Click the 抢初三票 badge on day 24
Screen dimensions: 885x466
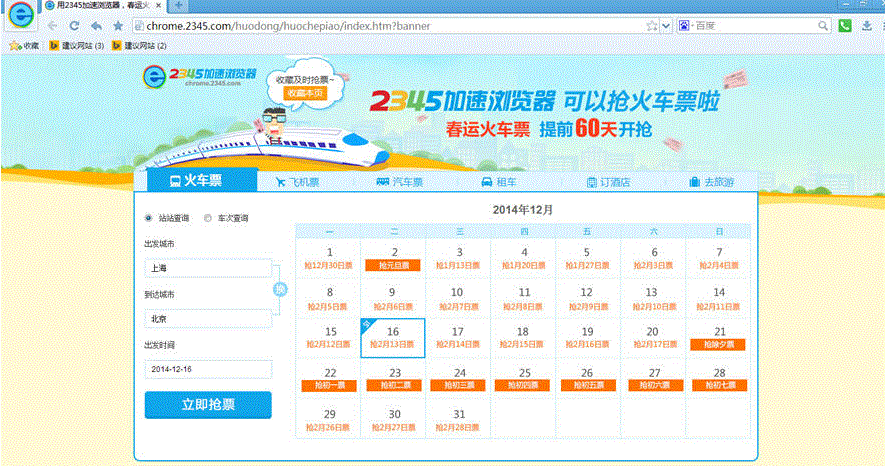pyautogui.click(x=458, y=385)
